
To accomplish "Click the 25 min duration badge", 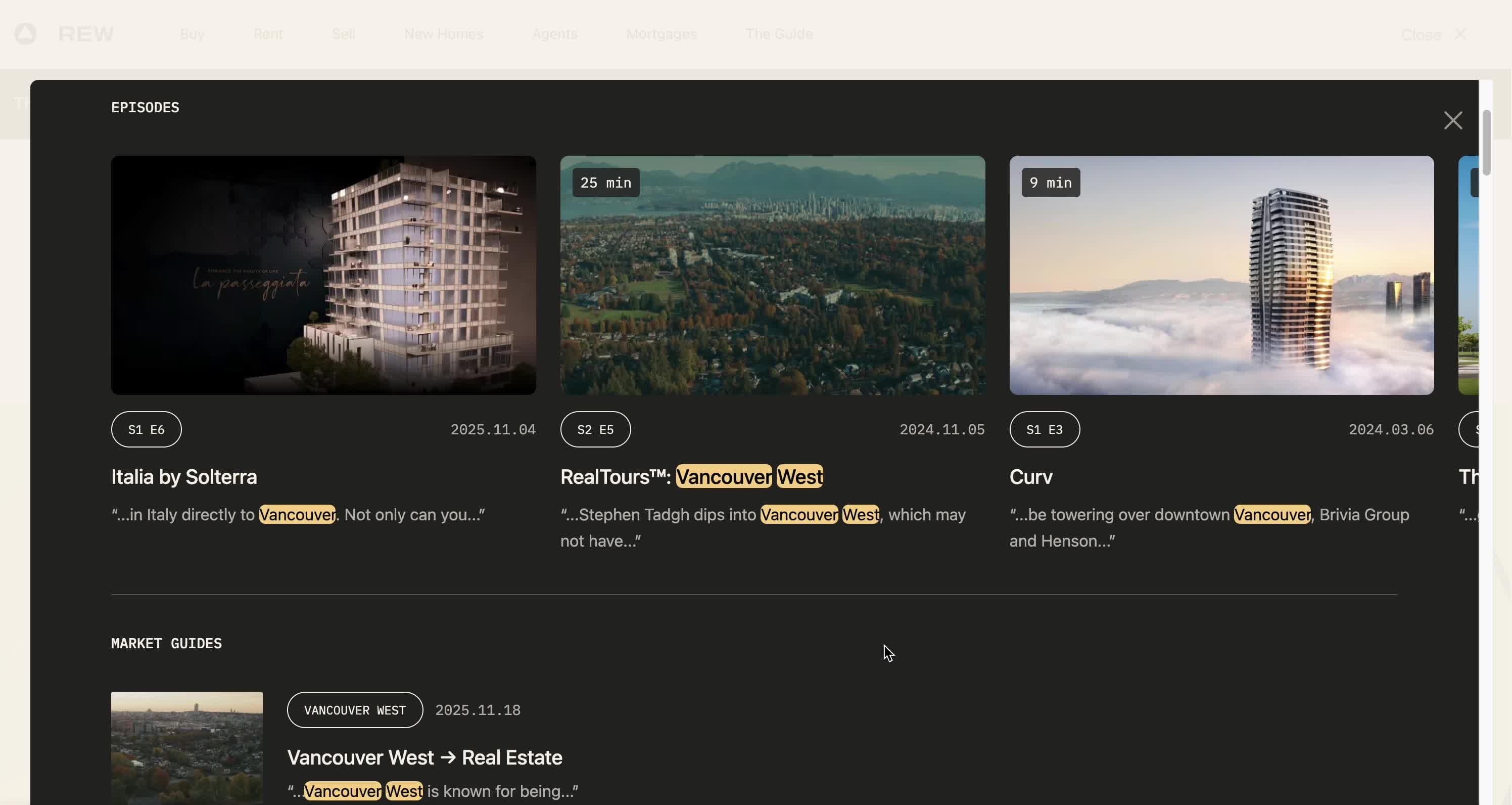I will tap(606, 183).
